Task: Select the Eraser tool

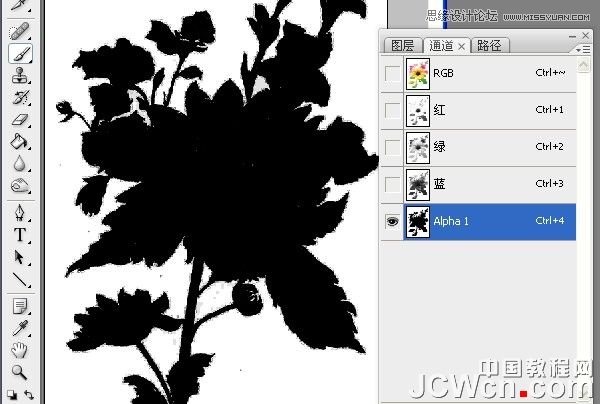Action: 20,120
